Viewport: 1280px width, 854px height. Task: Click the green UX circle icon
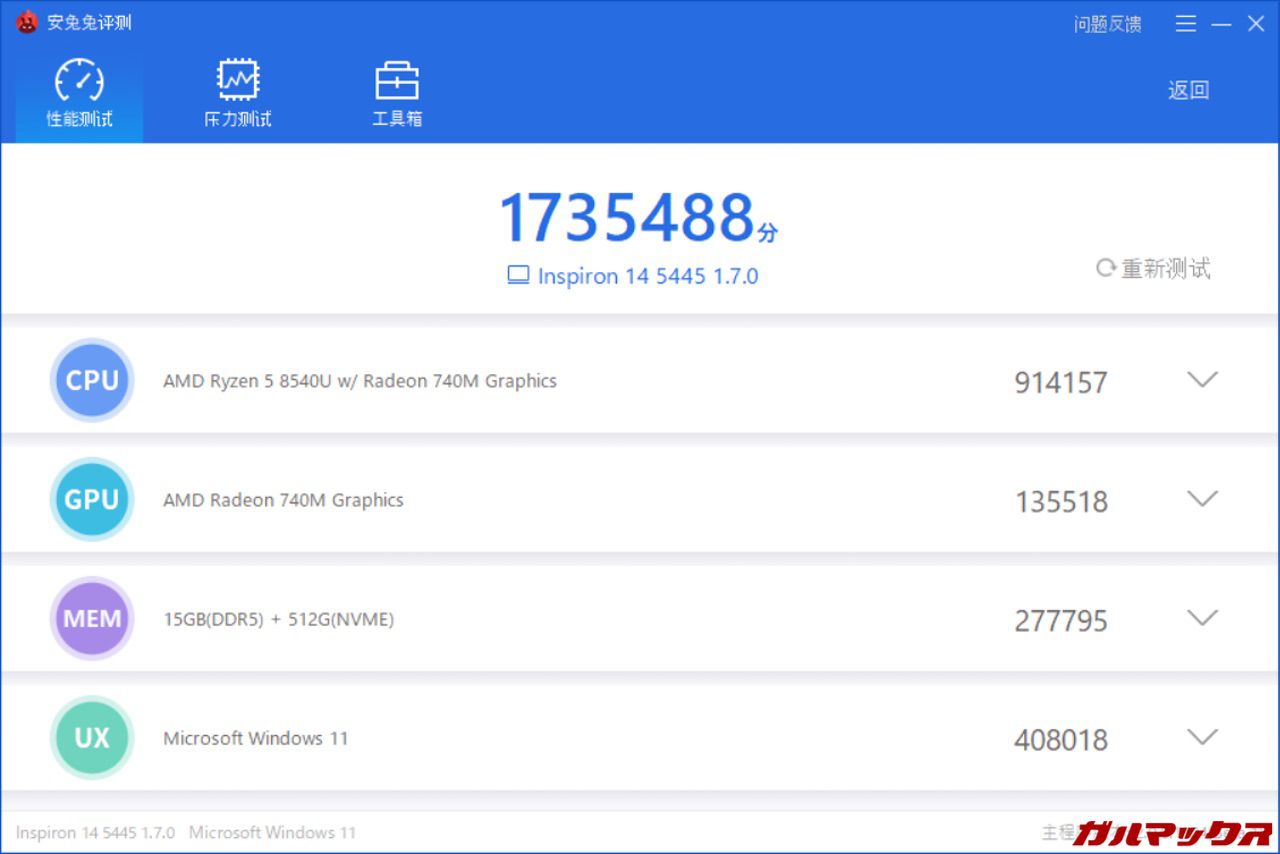tap(92, 738)
